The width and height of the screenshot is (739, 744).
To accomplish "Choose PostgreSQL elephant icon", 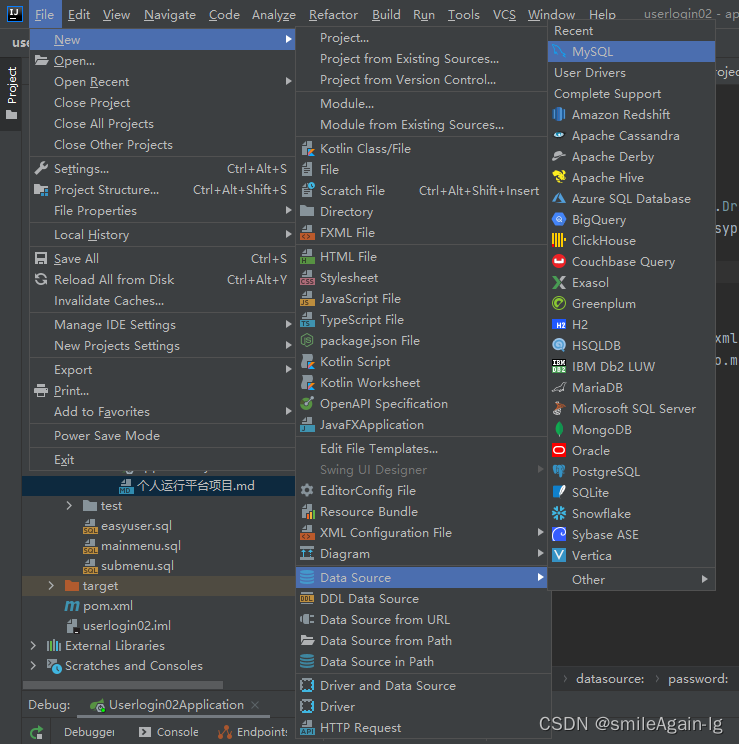I will [x=559, y=471].
